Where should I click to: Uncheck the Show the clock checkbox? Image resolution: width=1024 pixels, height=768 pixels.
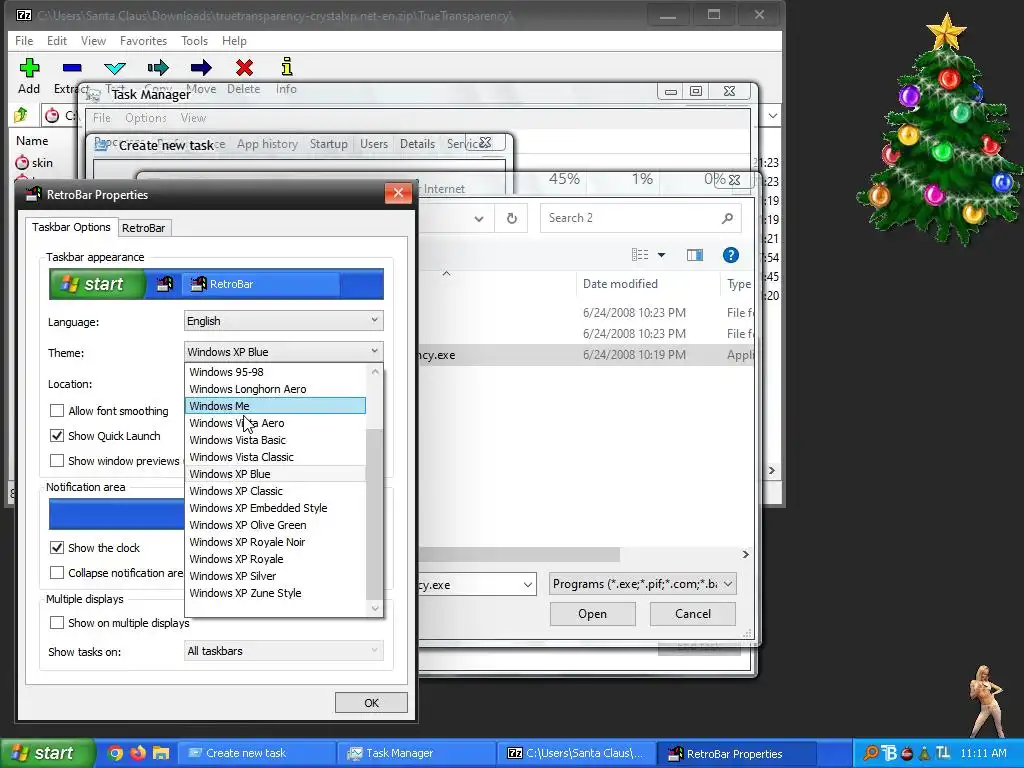(x=57, y=547)
